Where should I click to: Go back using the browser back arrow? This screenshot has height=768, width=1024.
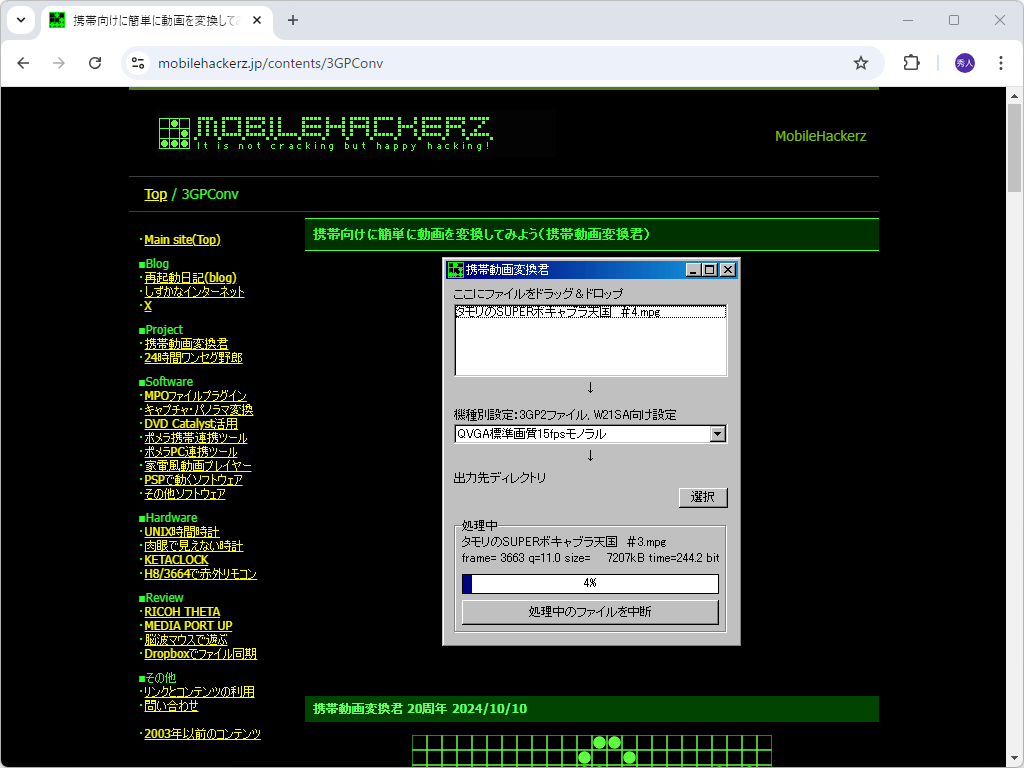pos(23,62)
